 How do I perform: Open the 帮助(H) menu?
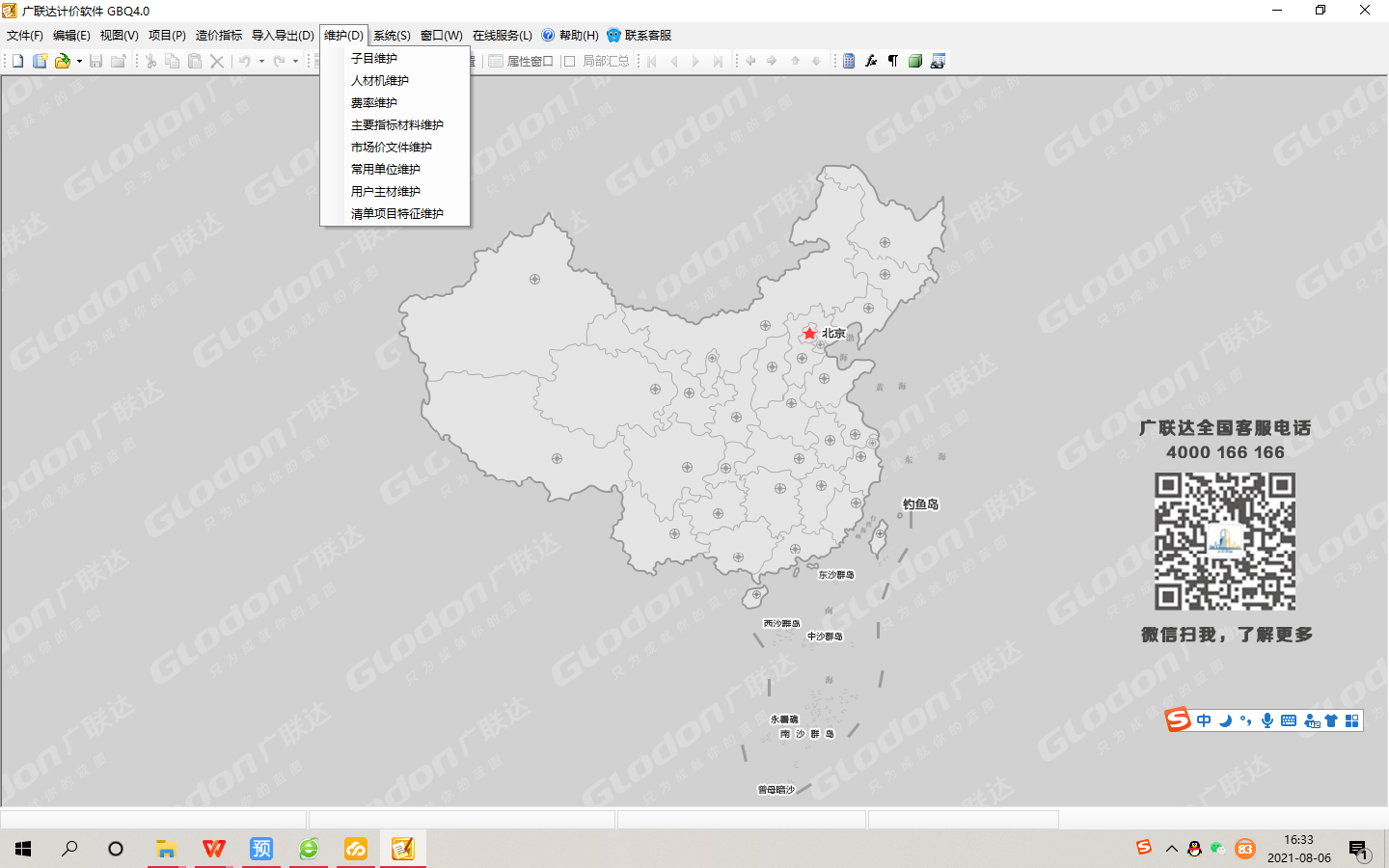(x=570, y=35)
